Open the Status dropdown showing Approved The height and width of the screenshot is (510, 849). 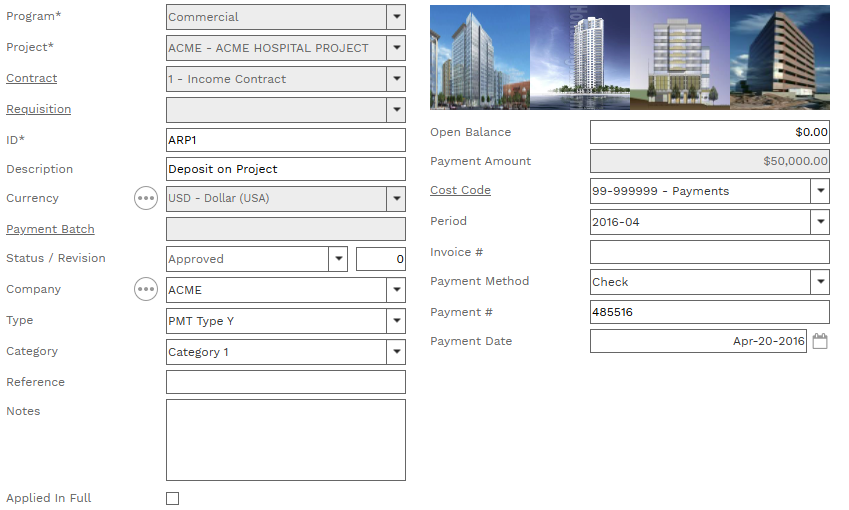337,259
